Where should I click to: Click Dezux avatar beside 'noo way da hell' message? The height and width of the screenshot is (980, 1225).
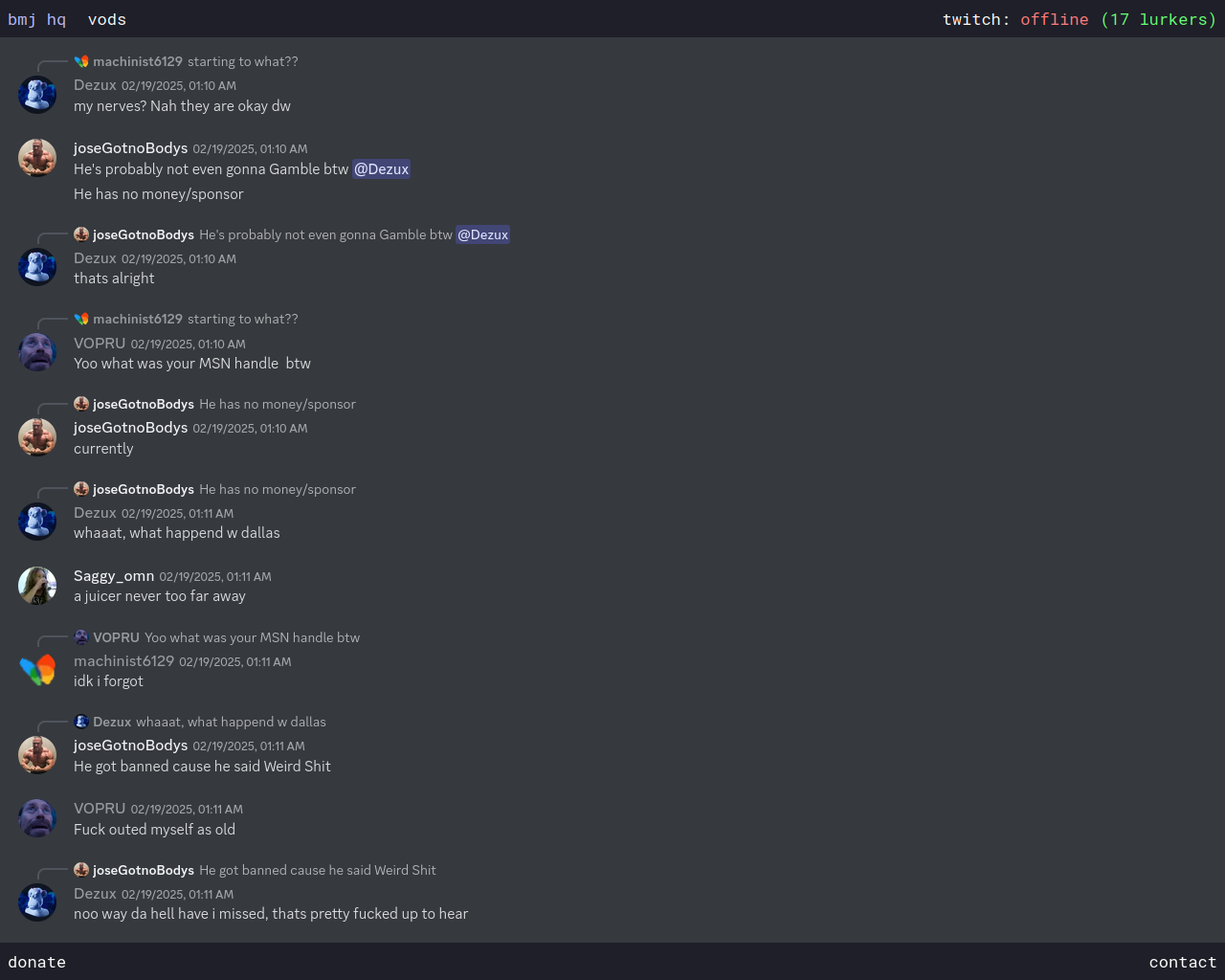[37, 902]
